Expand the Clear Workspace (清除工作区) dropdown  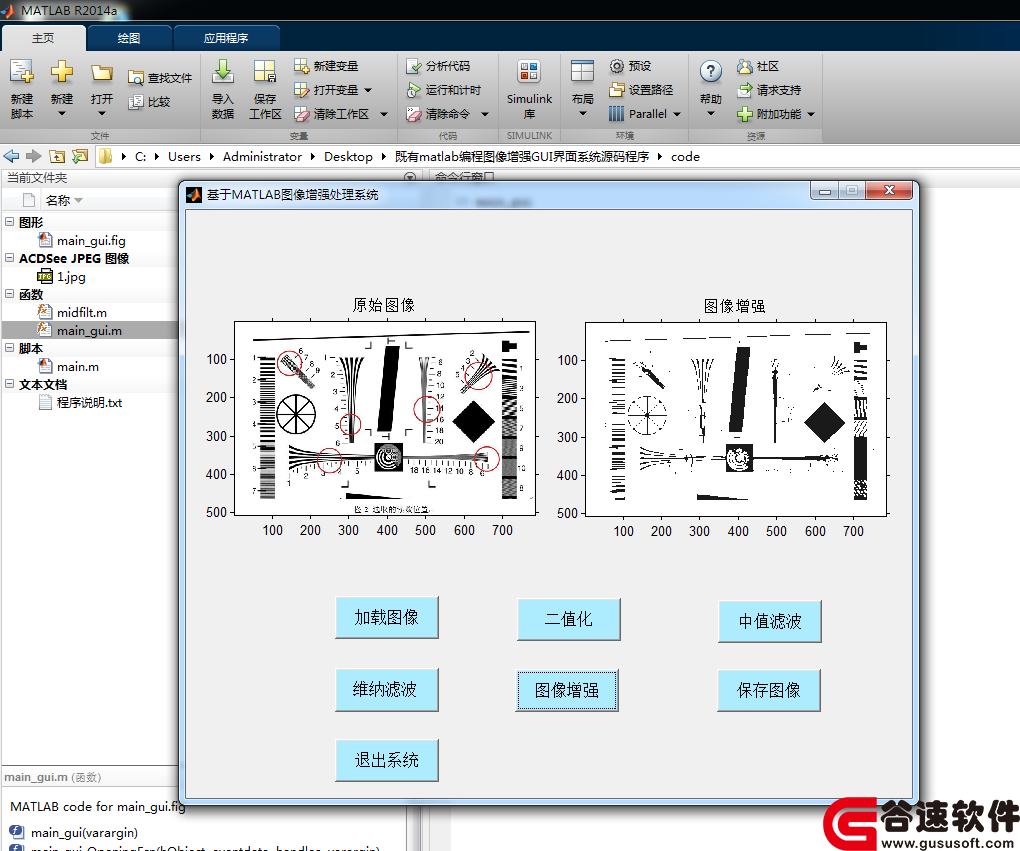tap(384, 115)
